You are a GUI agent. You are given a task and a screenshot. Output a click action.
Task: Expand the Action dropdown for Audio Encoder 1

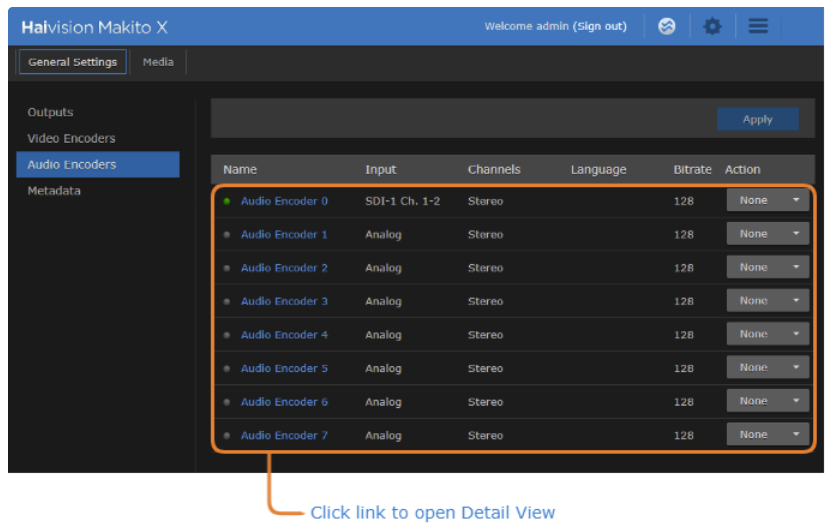[x=768, y=233]
